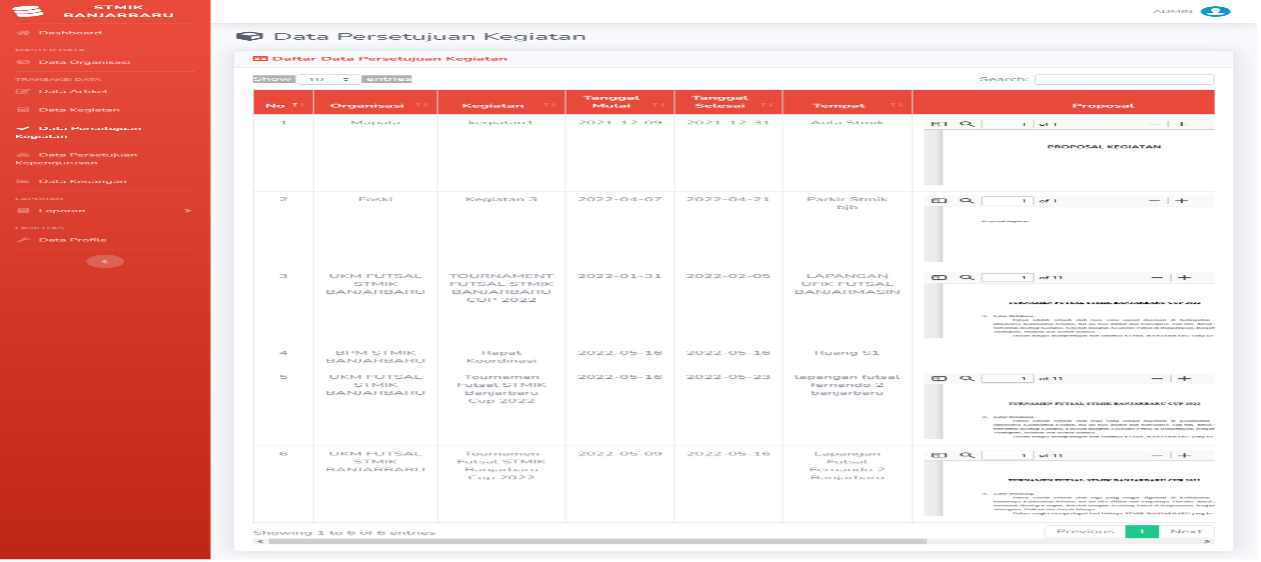1261x562 pixels.
Task: Zoom in on row 5 proposal PDF
Action: click(1183, 379)
